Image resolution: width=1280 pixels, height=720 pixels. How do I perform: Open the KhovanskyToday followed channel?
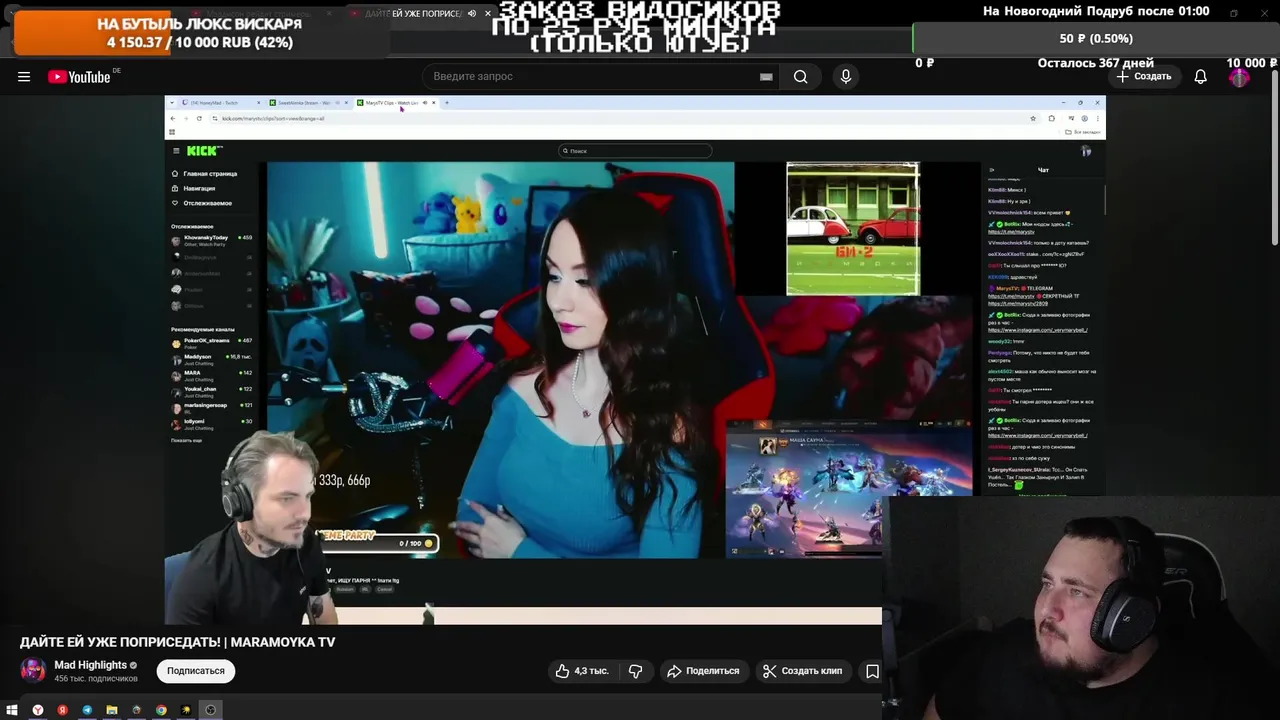[211, 241]
